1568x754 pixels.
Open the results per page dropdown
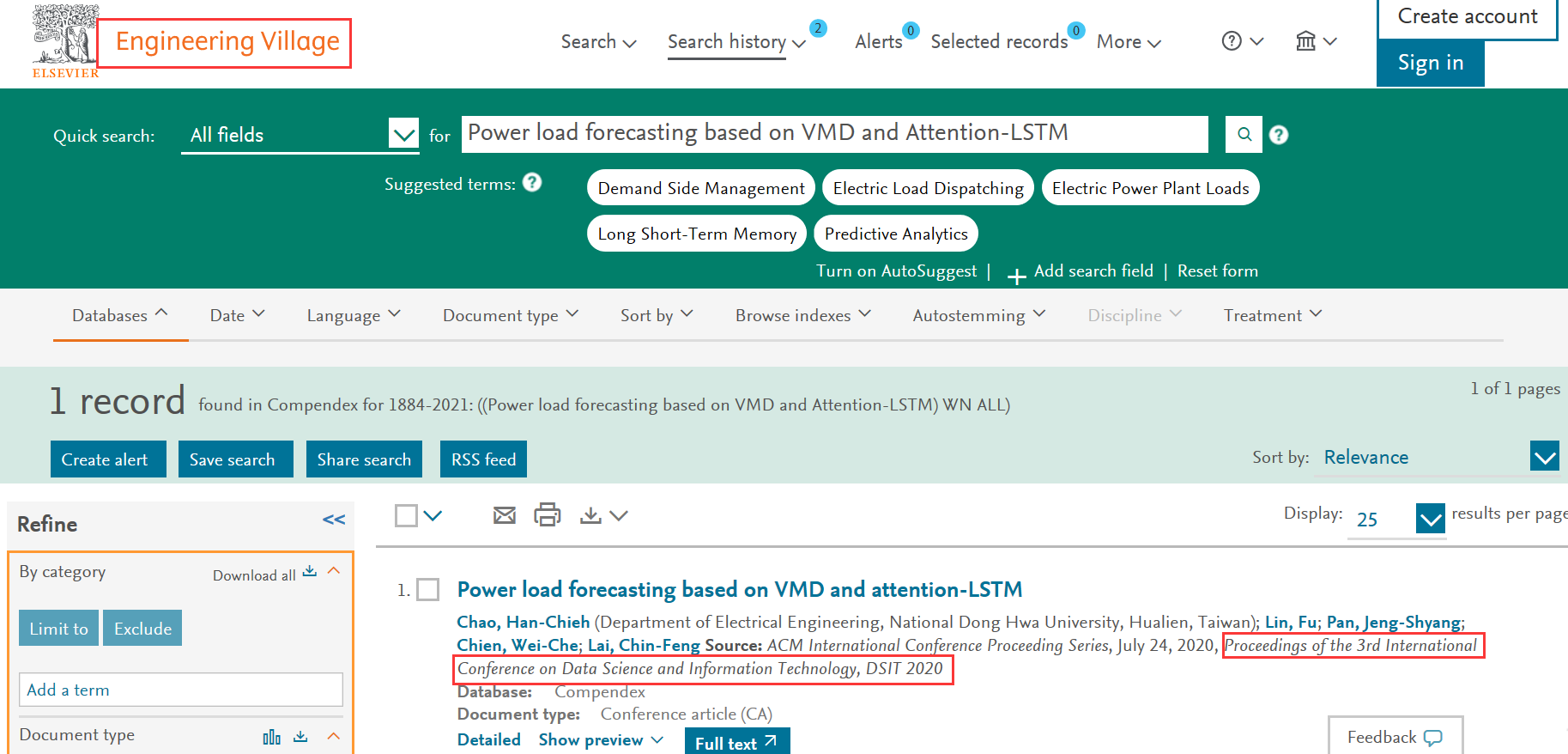1430,519
